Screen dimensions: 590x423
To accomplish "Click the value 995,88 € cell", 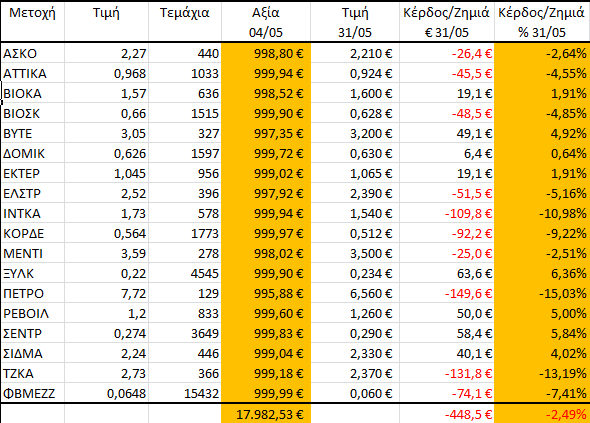I will tap(266, 293).
